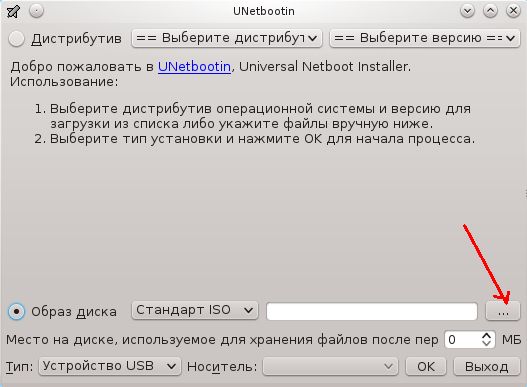Open the Выберите дистрибутив dropdown
527x387 pixels.
click(227, 38)
